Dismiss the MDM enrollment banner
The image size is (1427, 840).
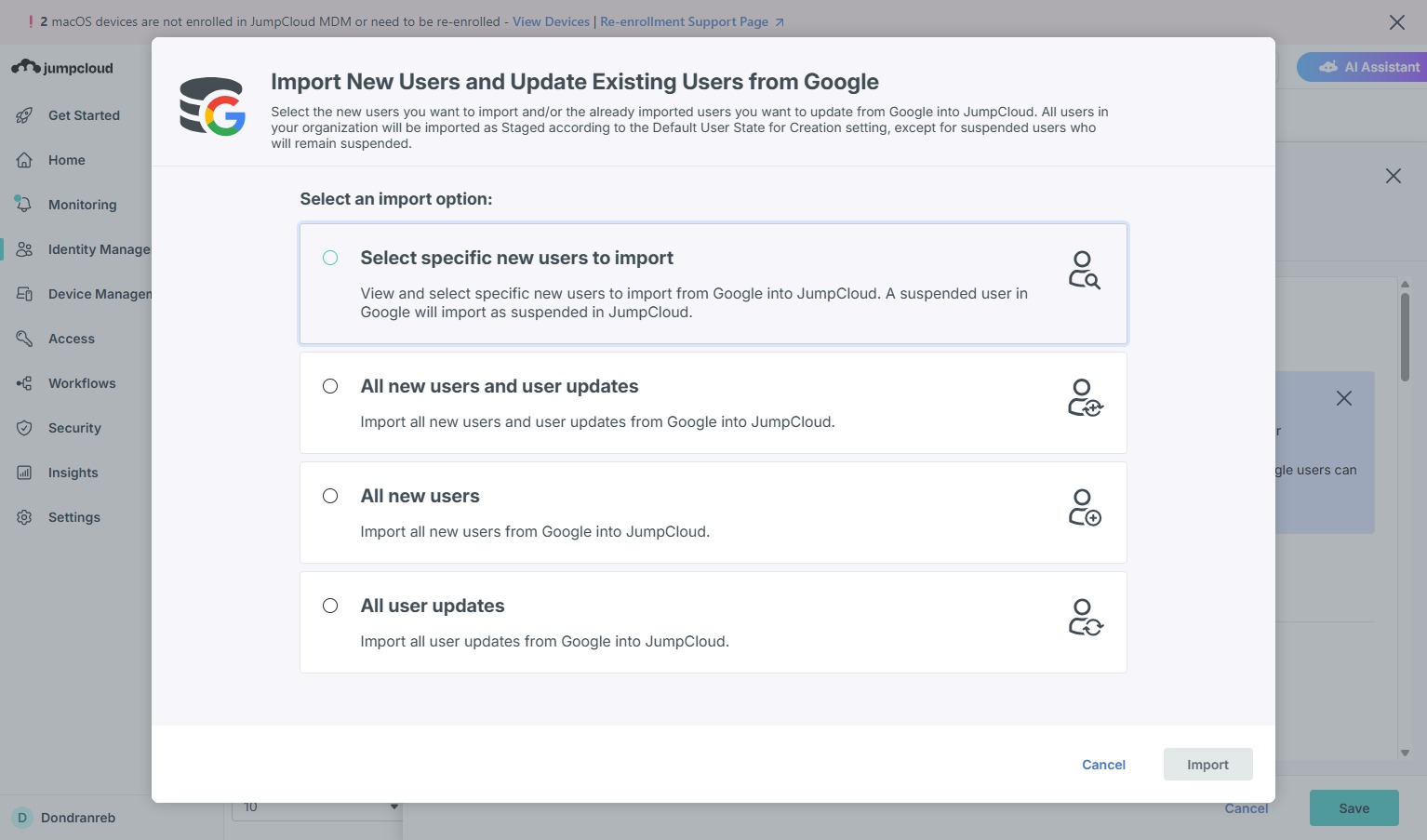pos(1397,22)
